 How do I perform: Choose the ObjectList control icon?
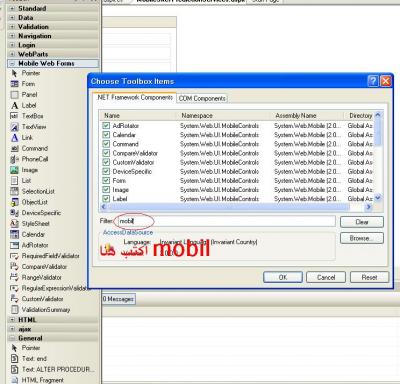14,202
